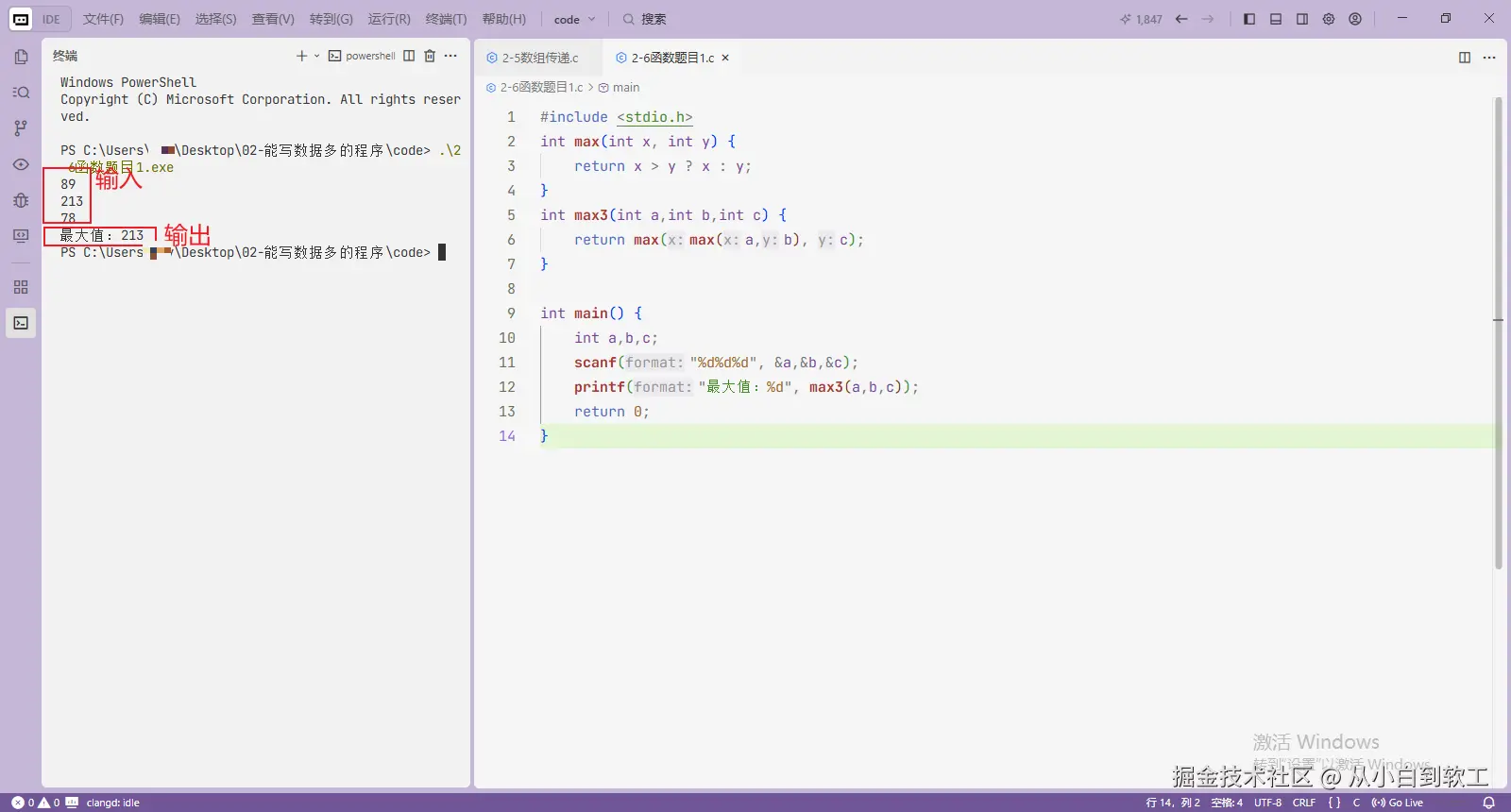Open notifications bell in status bar

[x=1489, y=803]
